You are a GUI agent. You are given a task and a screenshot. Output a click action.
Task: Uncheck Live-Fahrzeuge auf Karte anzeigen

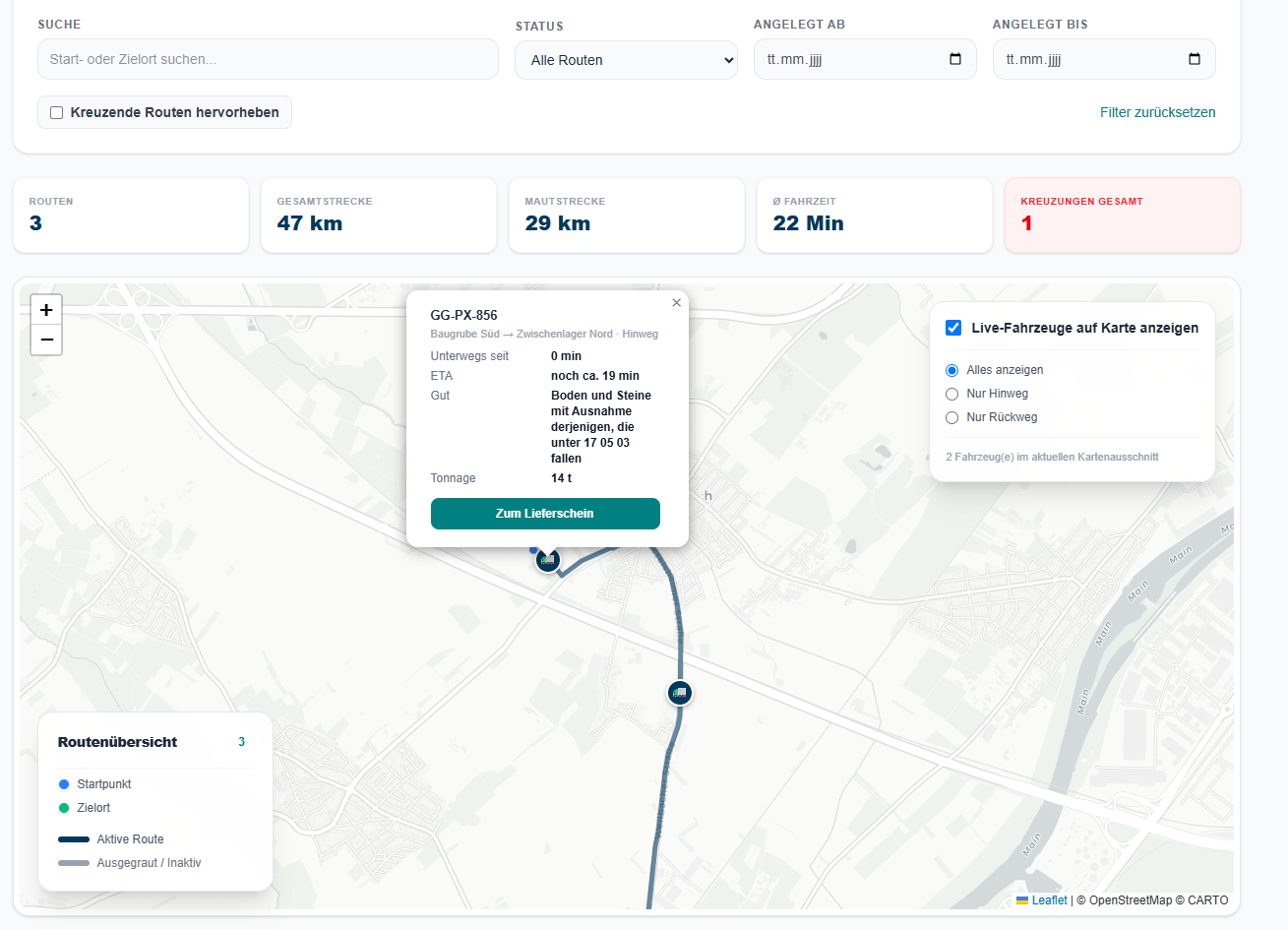click(953, 328)
